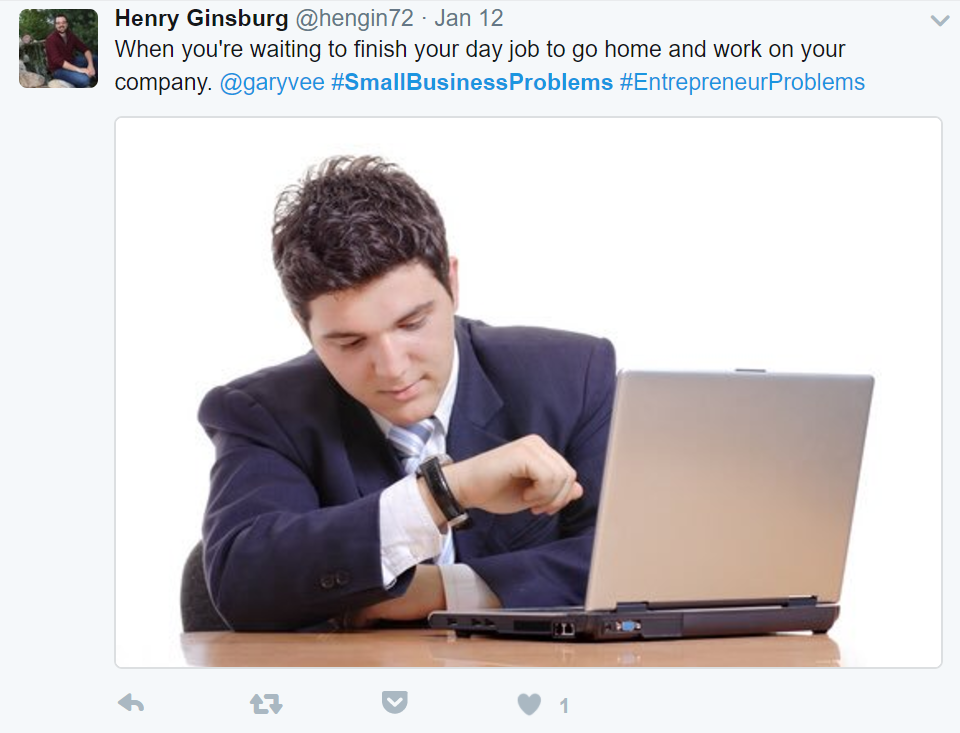Visit the @hengin72 handle
The width and height of the screenshot is (960, 733).
tap(354, 18)
